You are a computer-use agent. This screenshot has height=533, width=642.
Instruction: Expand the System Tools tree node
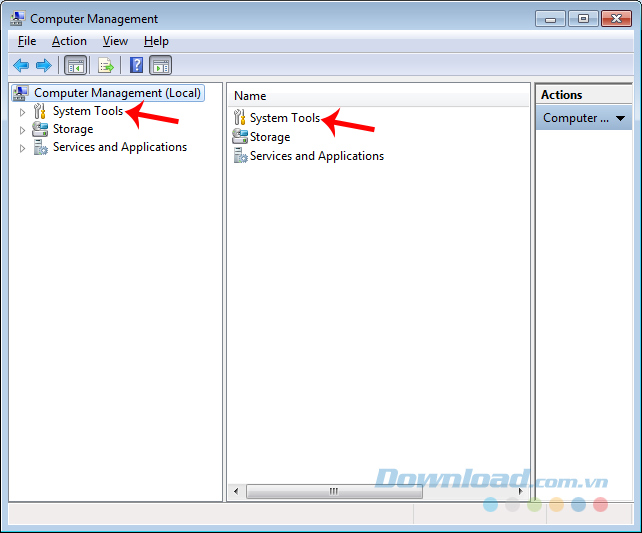coord(22,112)
